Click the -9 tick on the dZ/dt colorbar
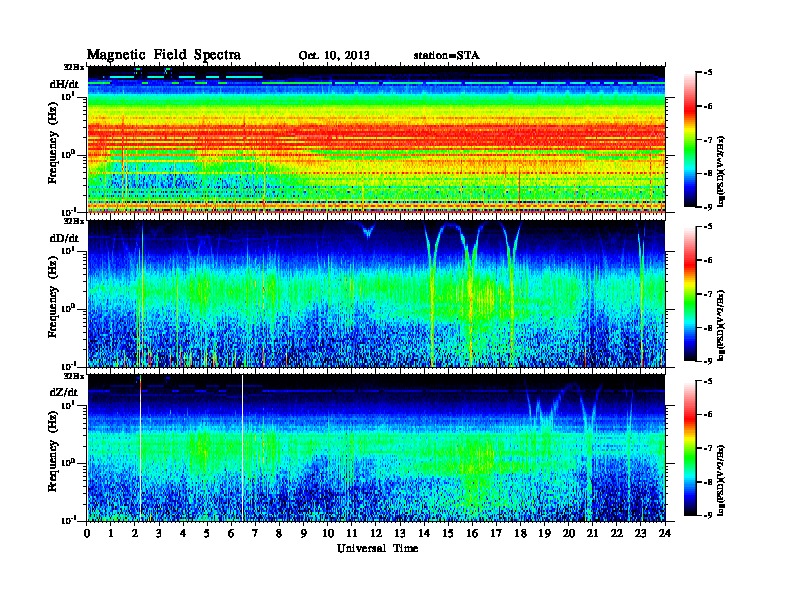 tap(708, 515)
